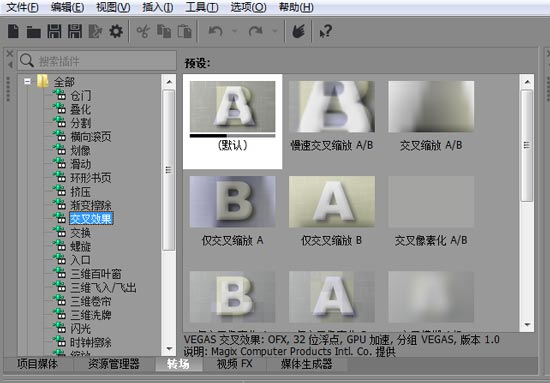Image resolution: width=550 pixels, height=383 pixels.
Task: Click the Open folder icon
Action: coord(34,32)
